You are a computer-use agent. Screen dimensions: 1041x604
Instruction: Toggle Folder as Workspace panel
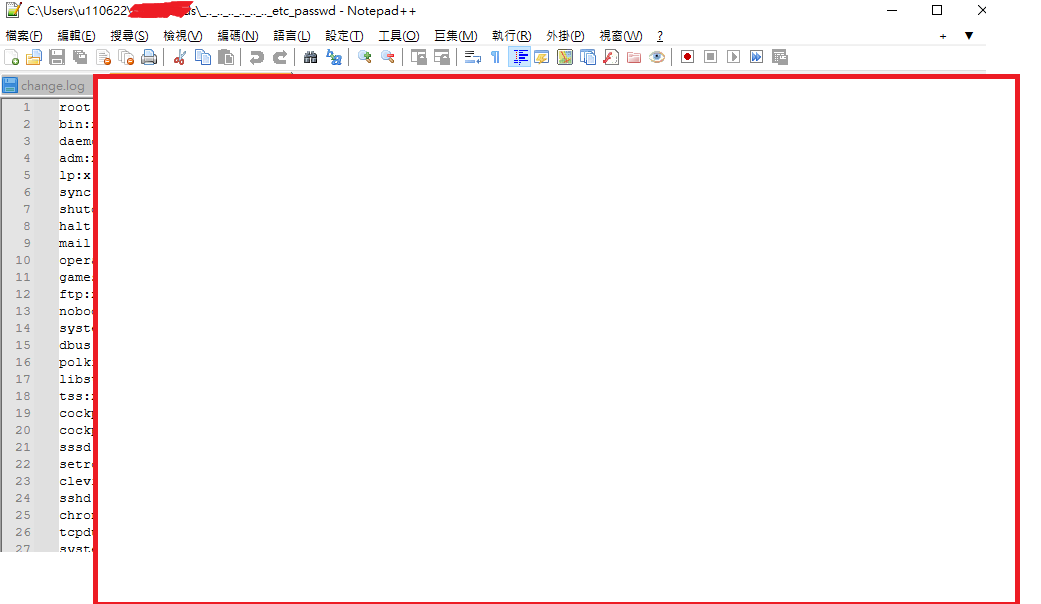click(634, 57)
